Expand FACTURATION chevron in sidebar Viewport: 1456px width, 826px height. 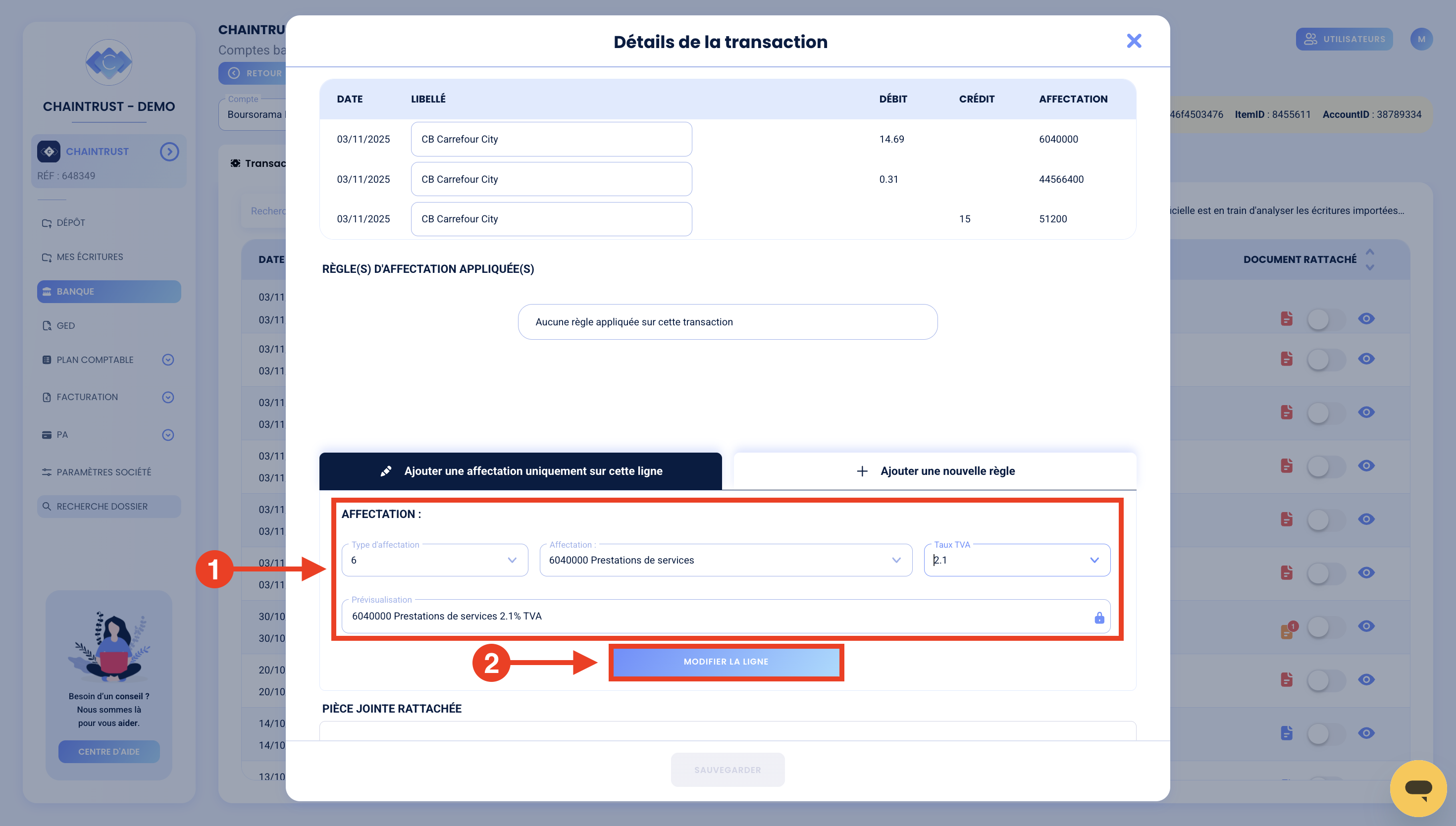pos(168,397)
